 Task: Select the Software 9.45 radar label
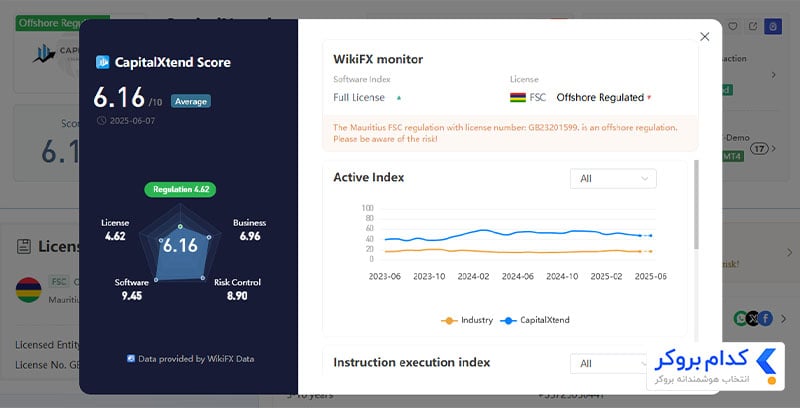click(132, 289)
